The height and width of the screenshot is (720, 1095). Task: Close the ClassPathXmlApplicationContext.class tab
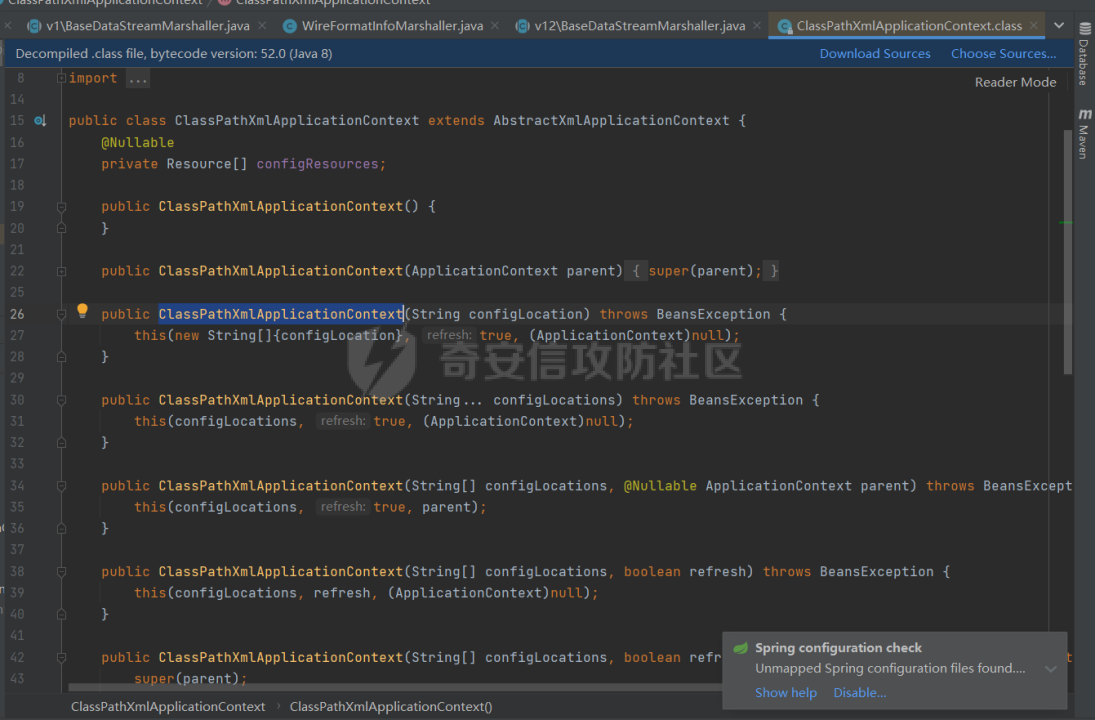[1033, 26]
